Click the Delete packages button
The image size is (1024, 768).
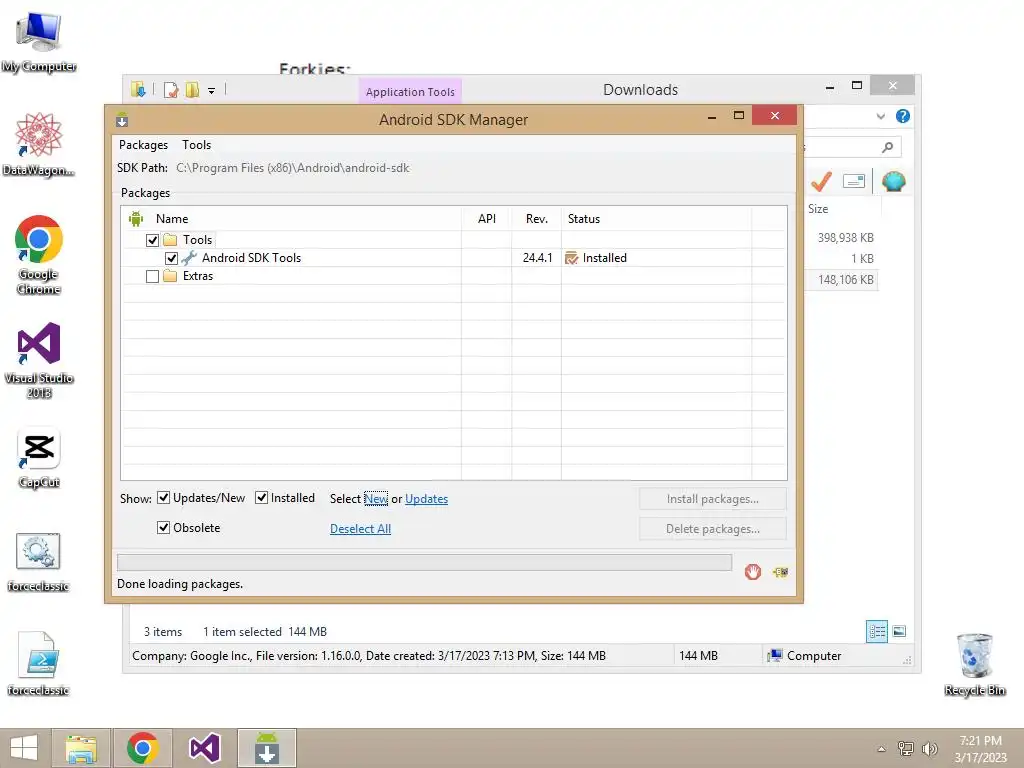pos(712,529)
